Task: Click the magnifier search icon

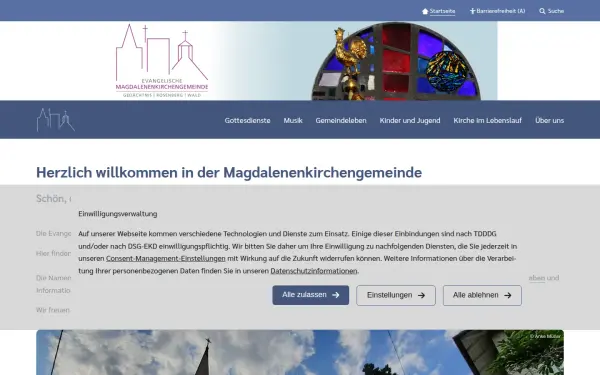Action: (x=542, y=11)
